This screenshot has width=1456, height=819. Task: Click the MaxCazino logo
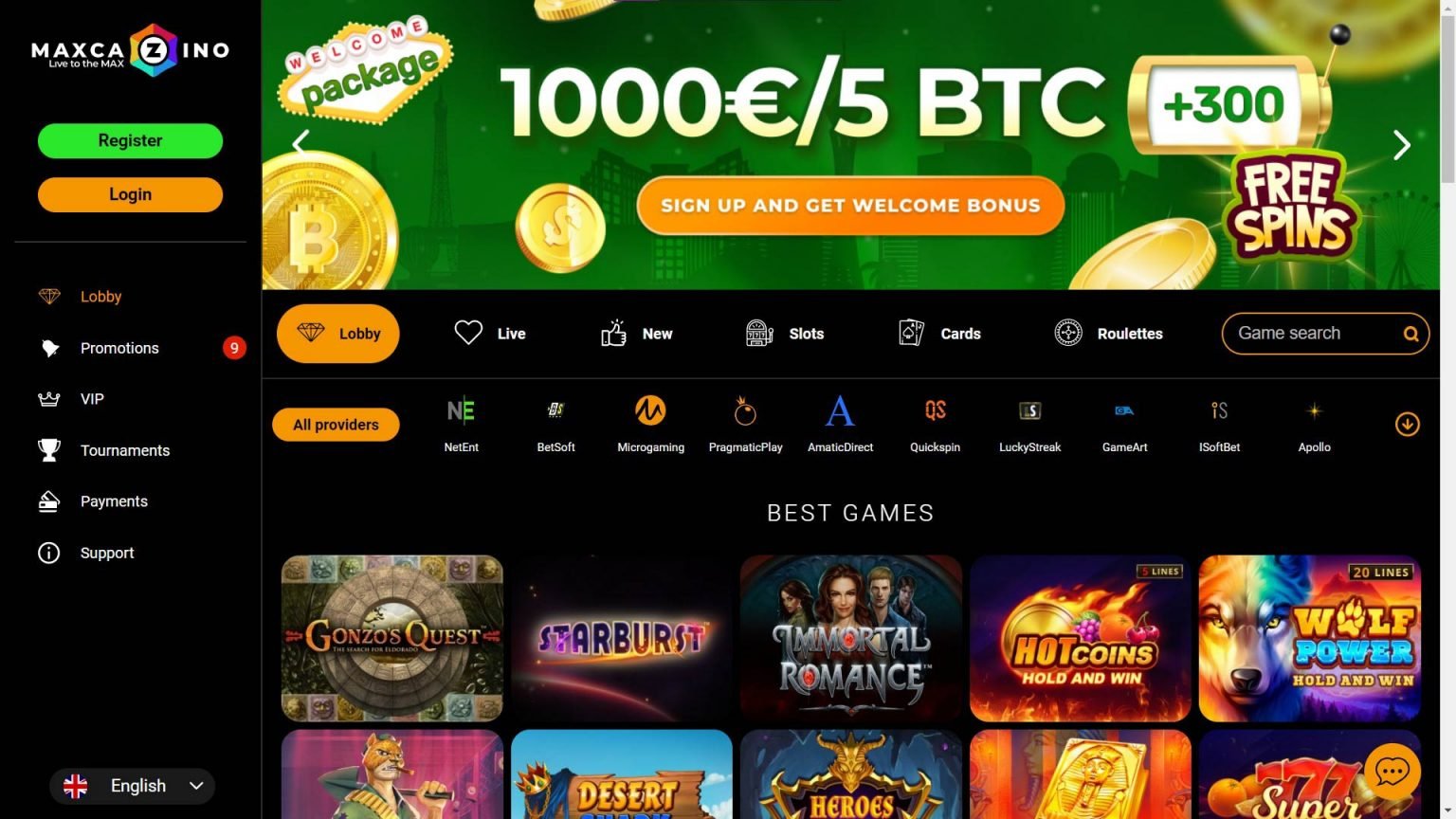click(131, 50)
